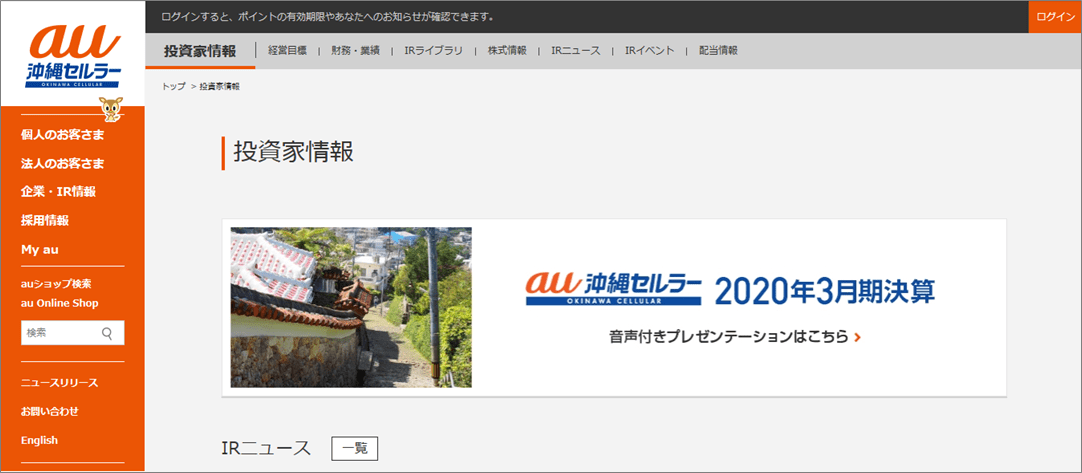This screenshot has width=1082, height=473.
Task: Open the 投資家情報 tab
Action: point(200,50)
